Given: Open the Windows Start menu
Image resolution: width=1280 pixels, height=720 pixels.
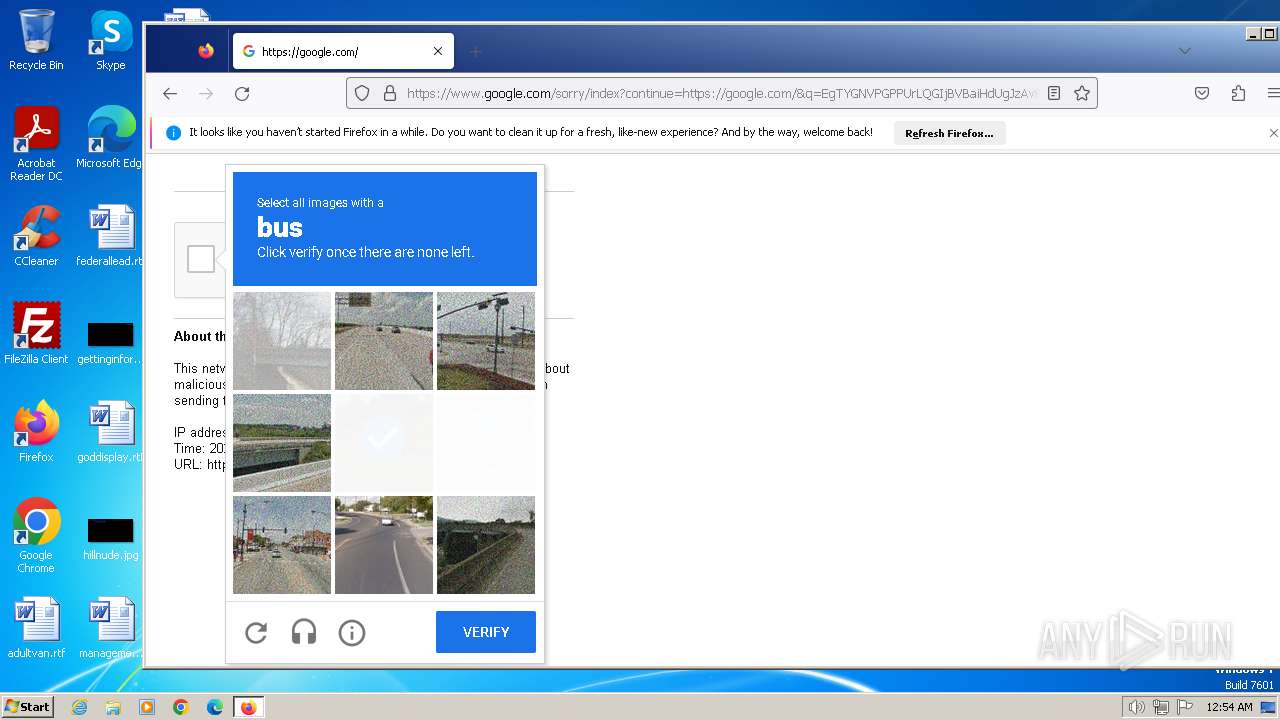Looking at the screenshot, I should (x=27, y=707).
